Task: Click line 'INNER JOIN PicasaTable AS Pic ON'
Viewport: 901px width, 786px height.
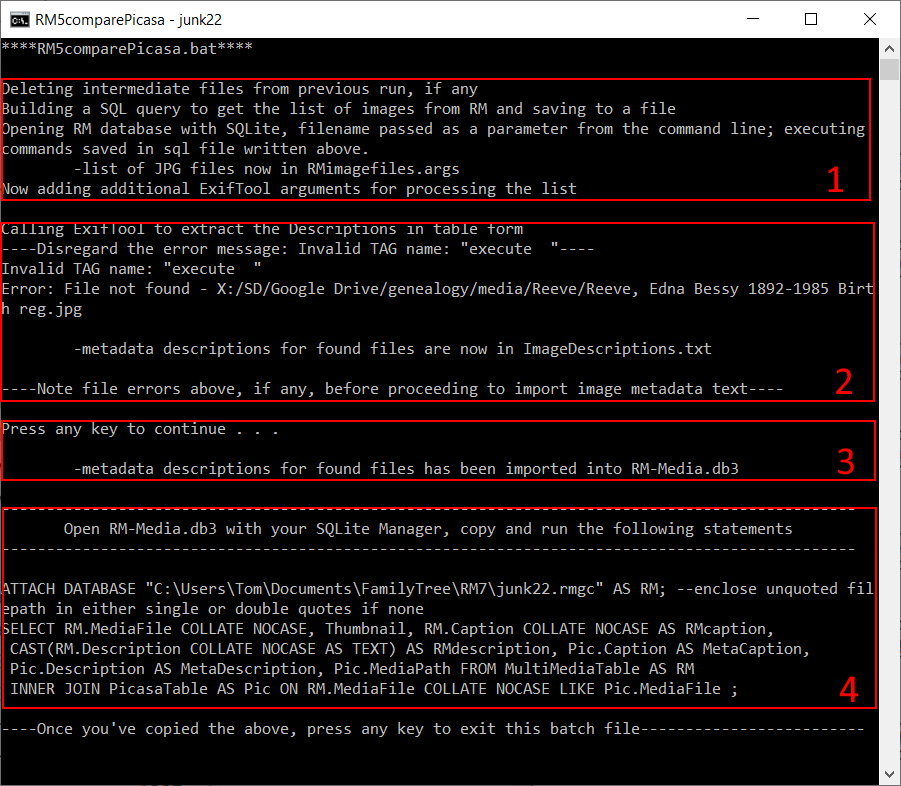Action: (374, 689)
